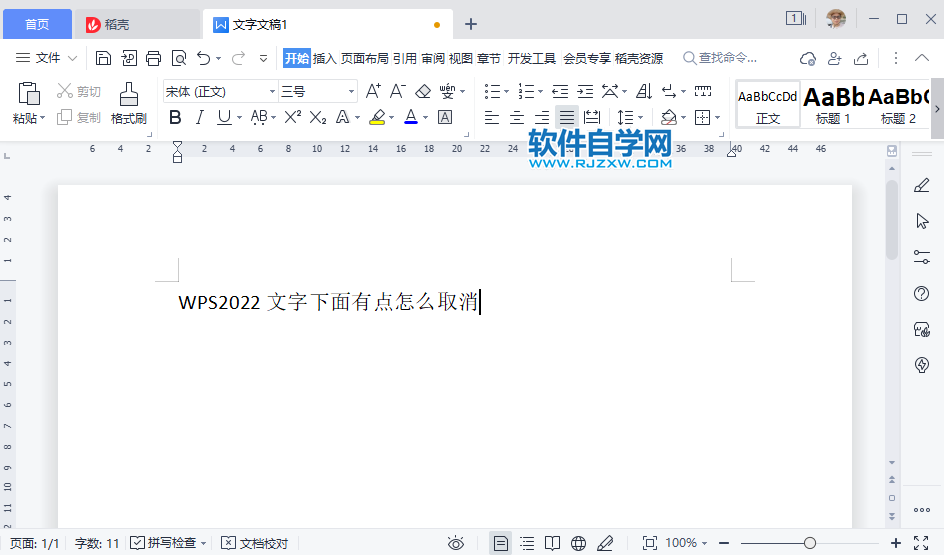Expand font color dropdown arrow
This screenshot has height=555, width=944.
tap(426, 117)
